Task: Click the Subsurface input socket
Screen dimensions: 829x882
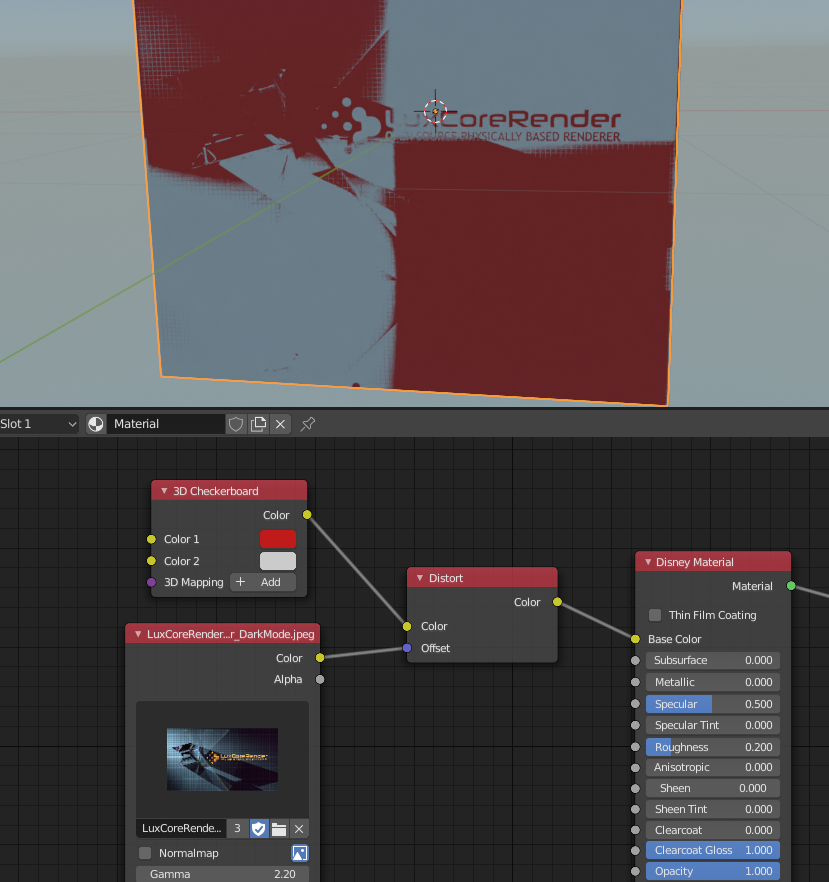Action: (636, 660)
